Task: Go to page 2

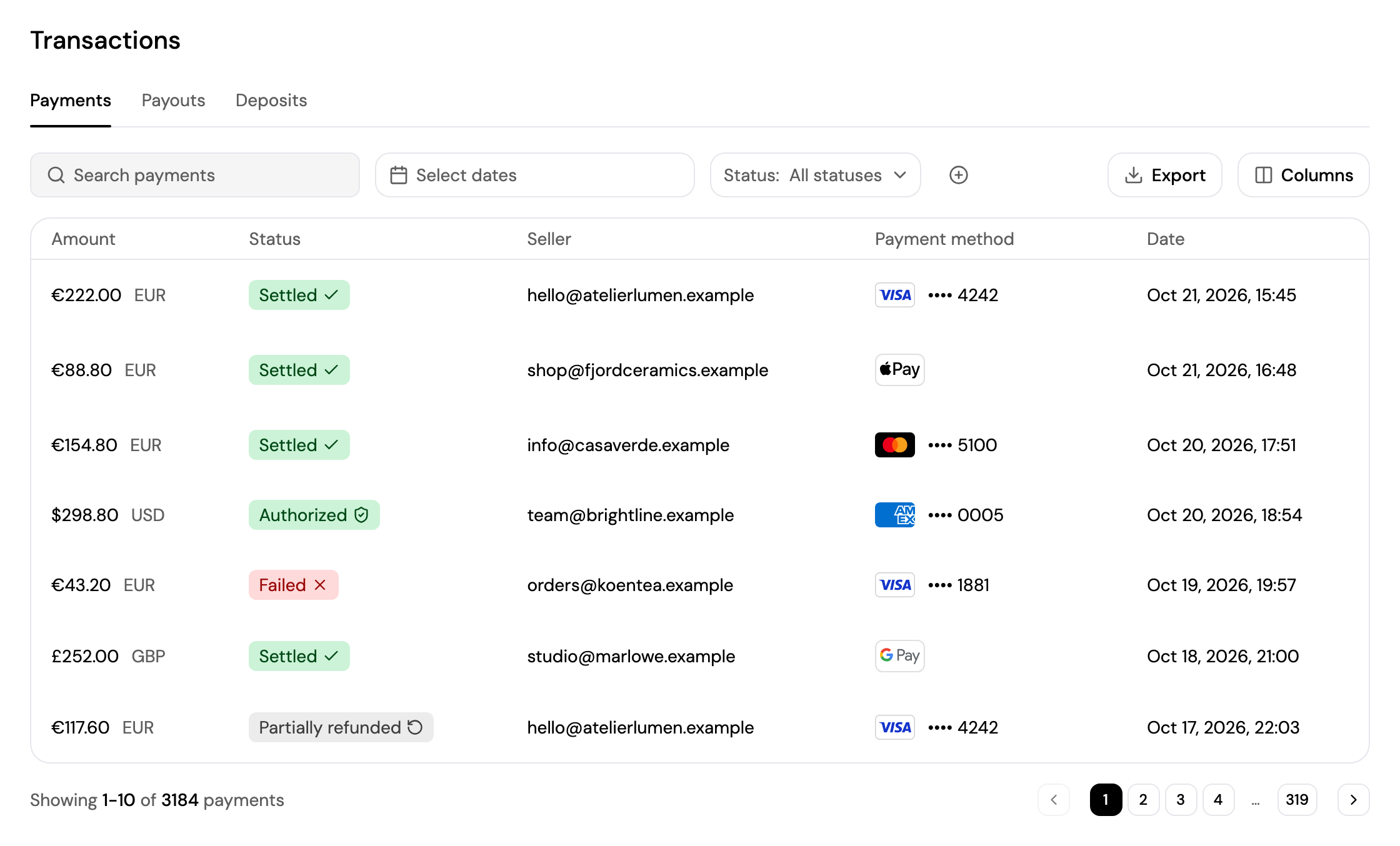Action: [1143, 800]
